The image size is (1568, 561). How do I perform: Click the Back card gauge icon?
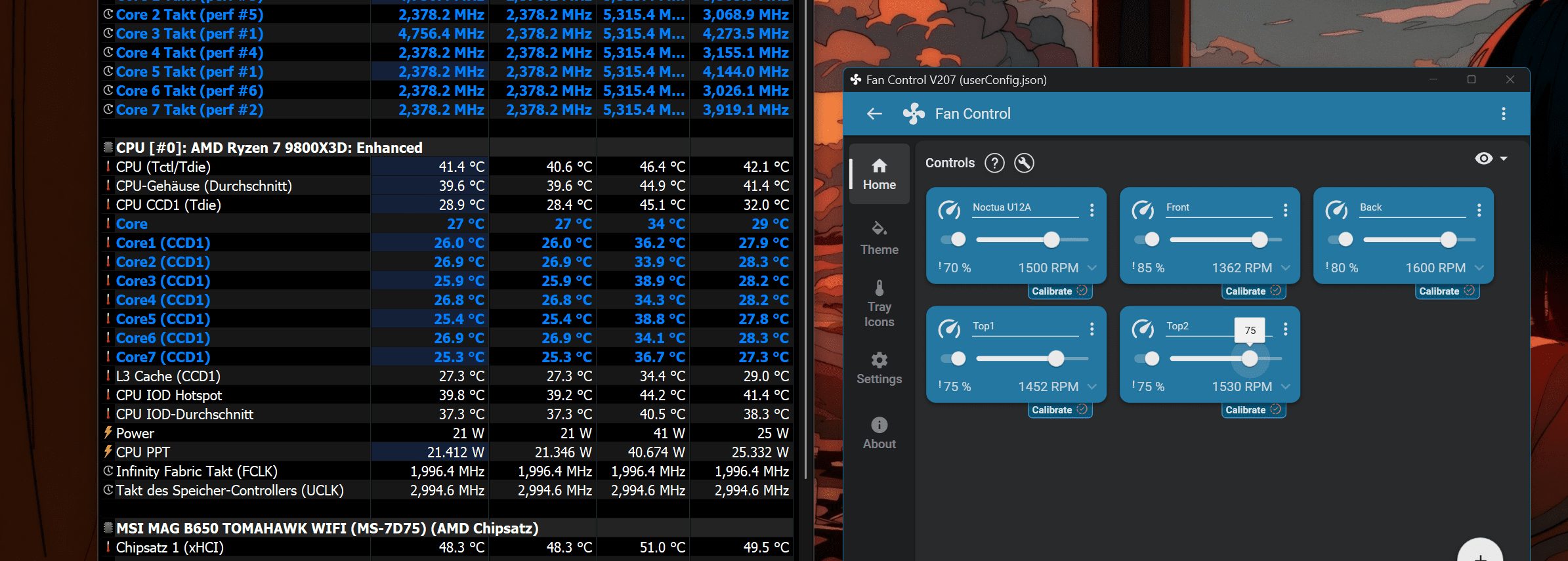[x=1336, y=210]
